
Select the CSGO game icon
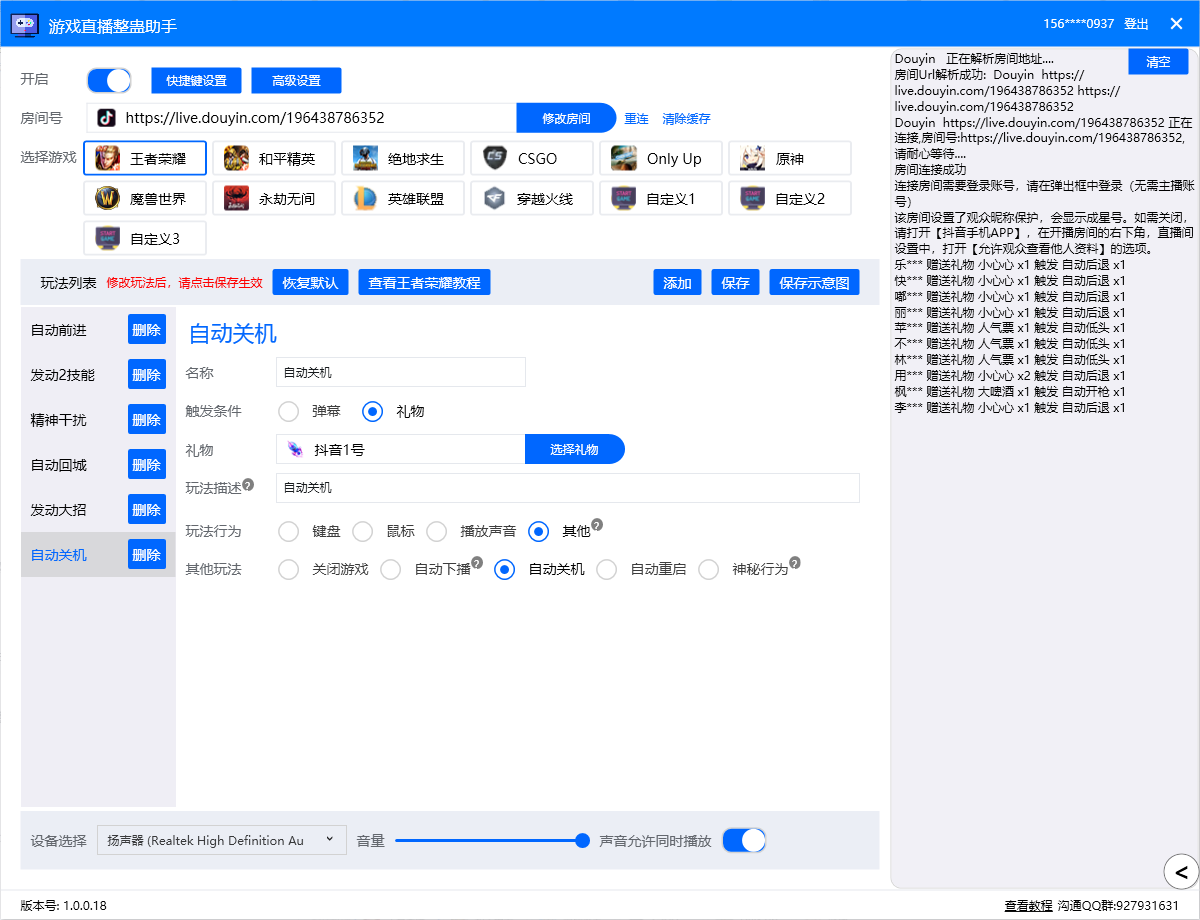click(x=494, y=158)
